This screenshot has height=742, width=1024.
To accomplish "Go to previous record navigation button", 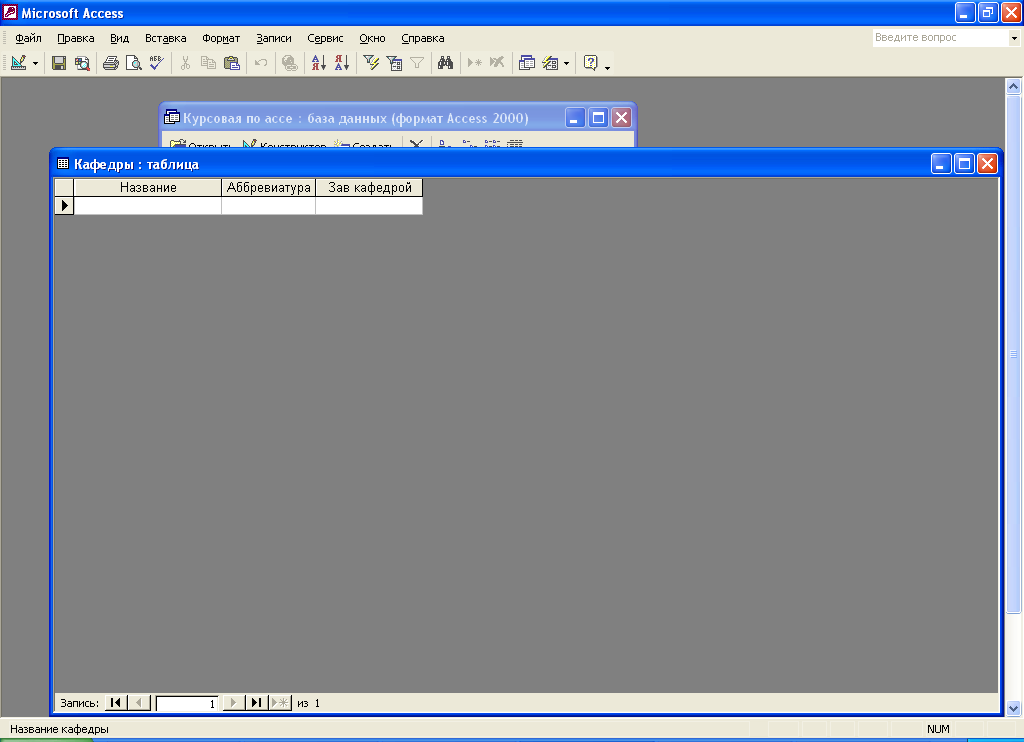I will (138, 703).
